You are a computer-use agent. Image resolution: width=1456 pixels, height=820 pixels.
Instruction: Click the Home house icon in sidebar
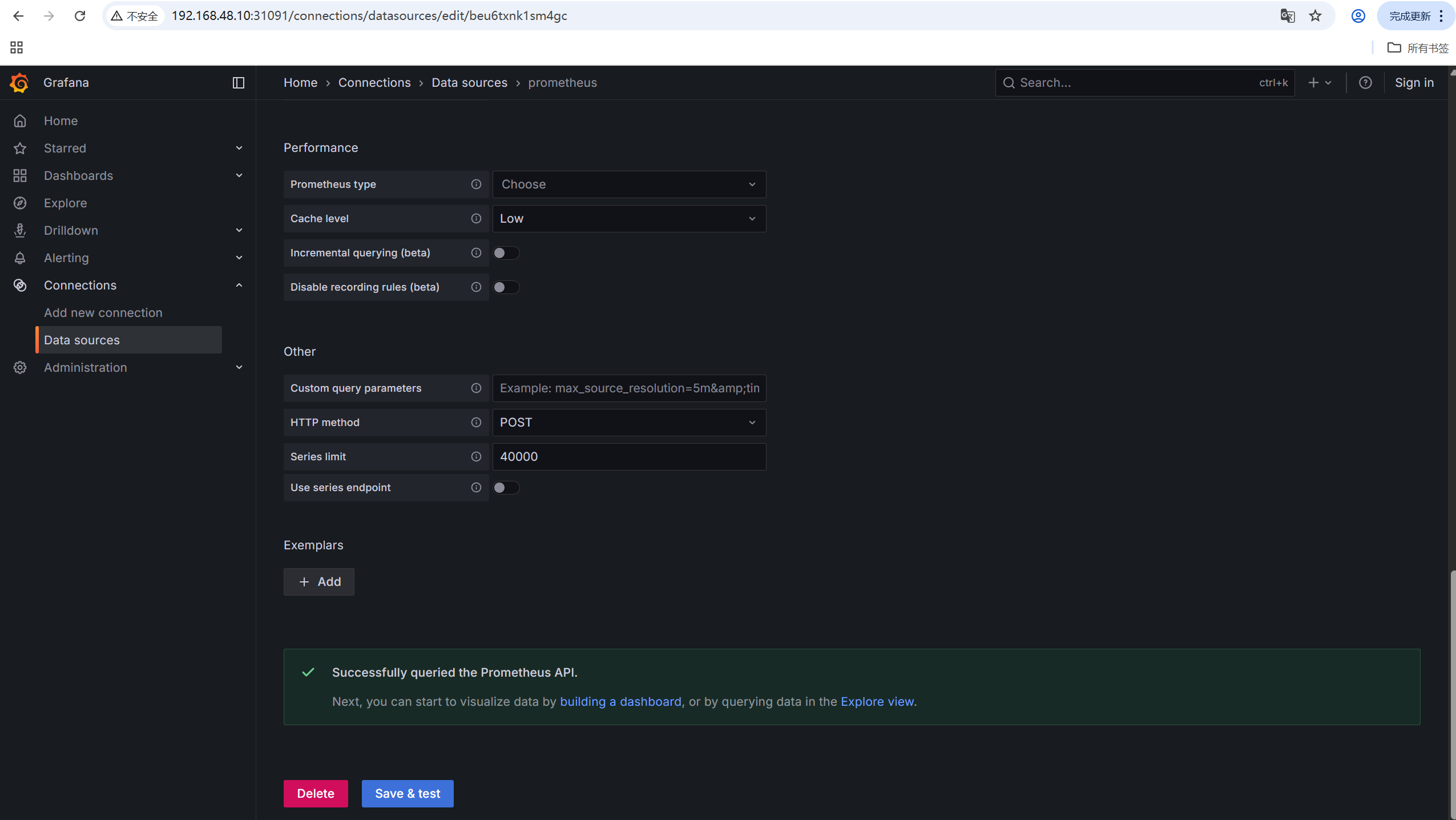click(x=20, y=121)
